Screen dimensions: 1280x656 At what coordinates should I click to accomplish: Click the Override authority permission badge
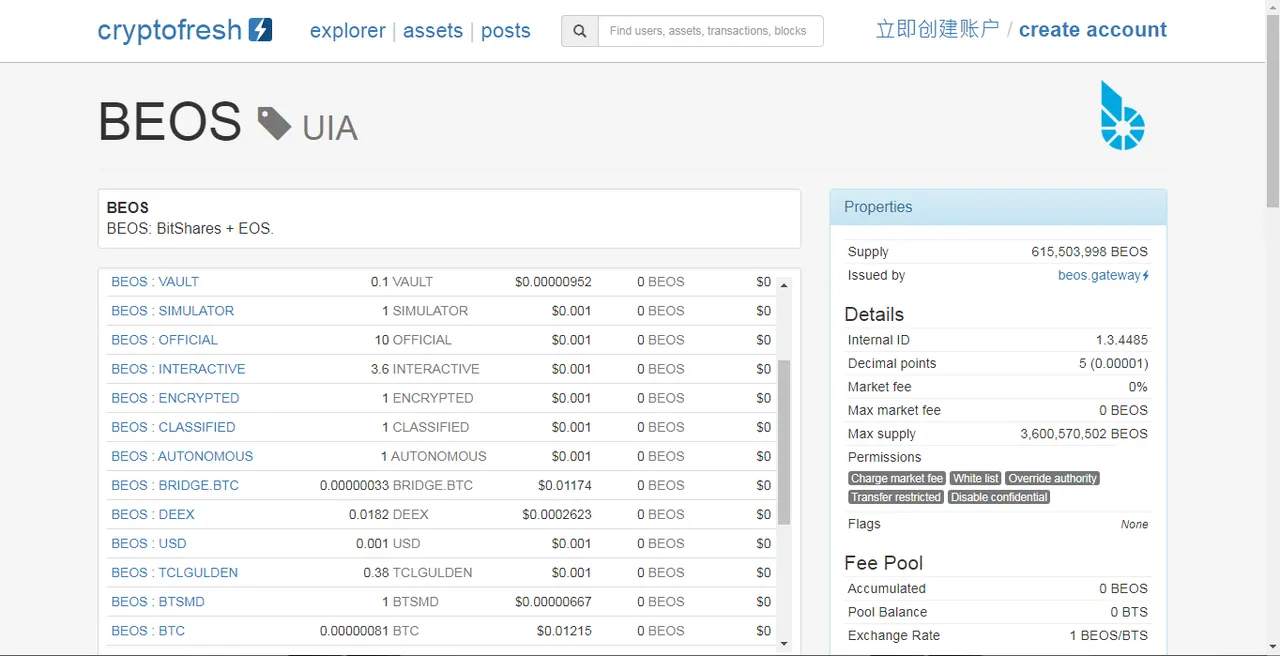point(1052,479)
